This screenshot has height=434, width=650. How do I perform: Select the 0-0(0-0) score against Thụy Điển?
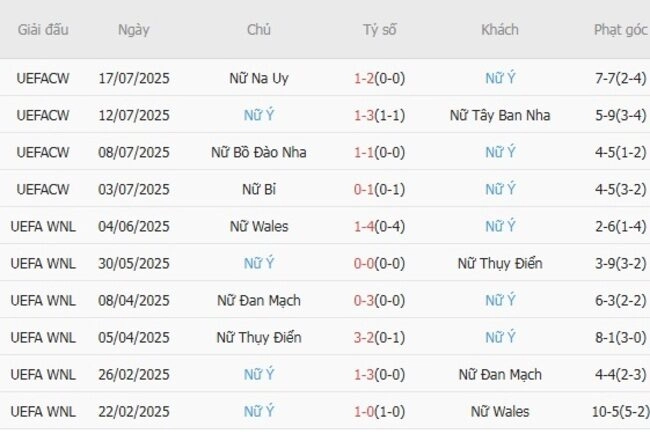(x=379, y=263)
